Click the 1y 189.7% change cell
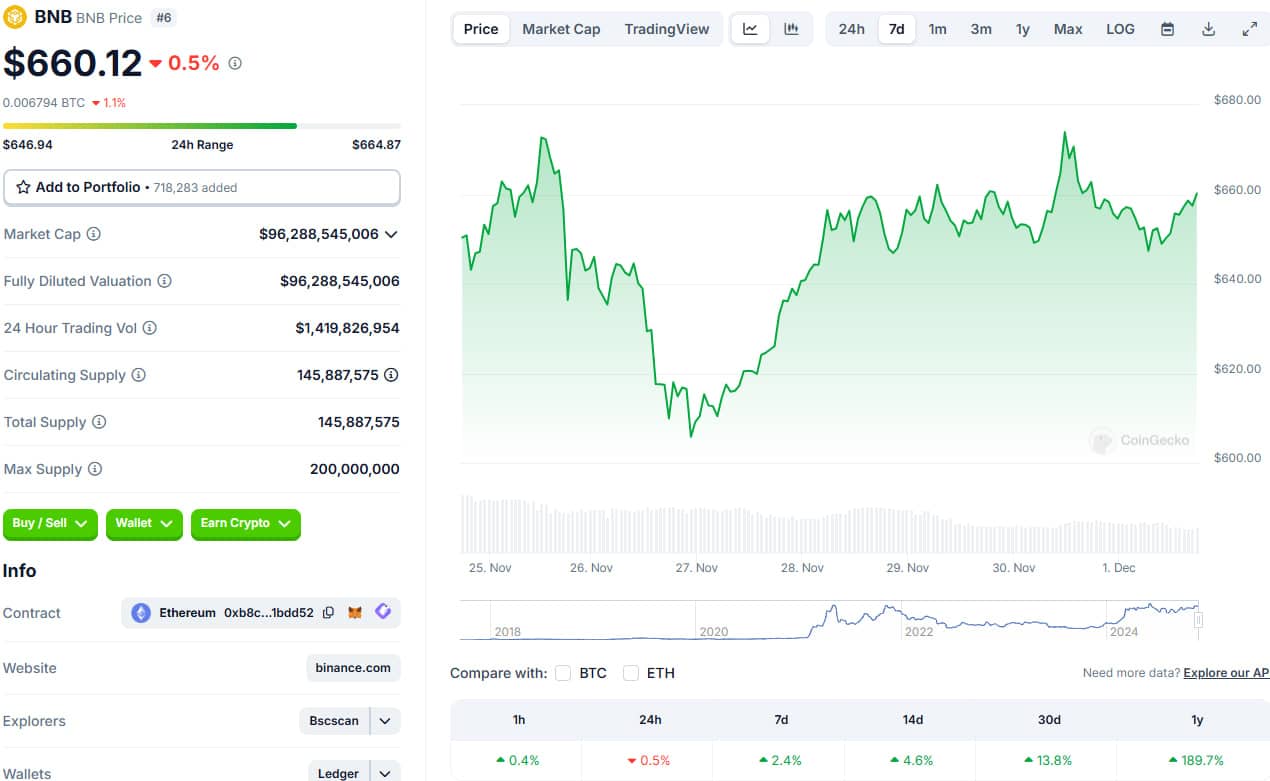Viewport: 1270px width, 781px height. (x=1197, y=760)
